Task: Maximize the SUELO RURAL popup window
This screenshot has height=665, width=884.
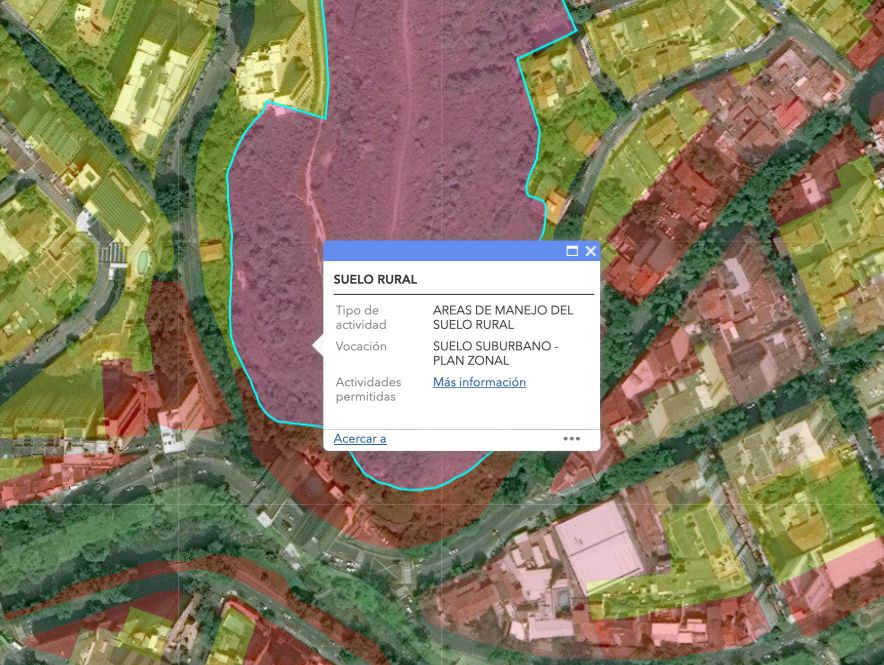Action: coord(572,251)
